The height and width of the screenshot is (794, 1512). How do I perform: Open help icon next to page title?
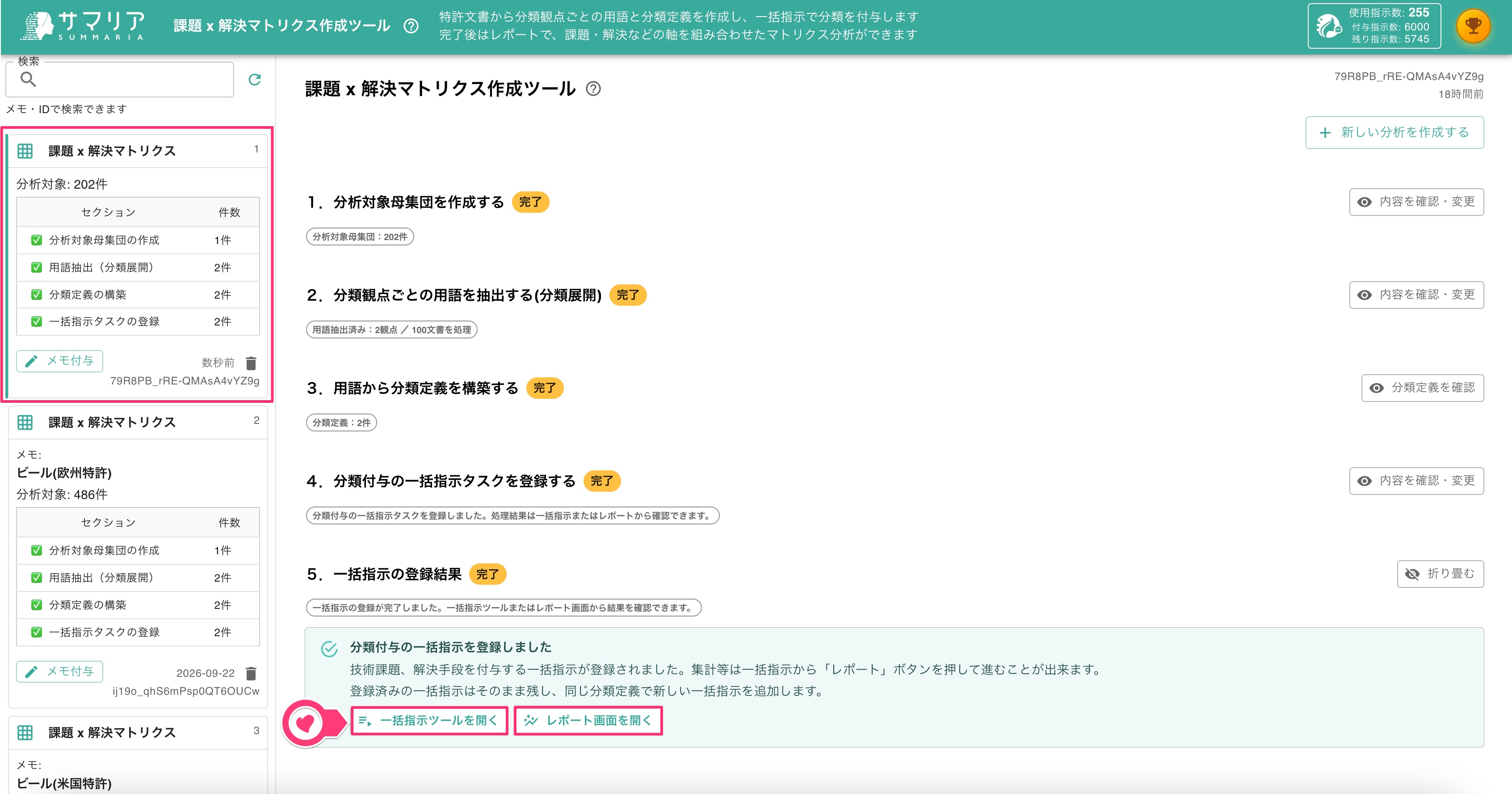pyautogui.click(x=593, y=89)
